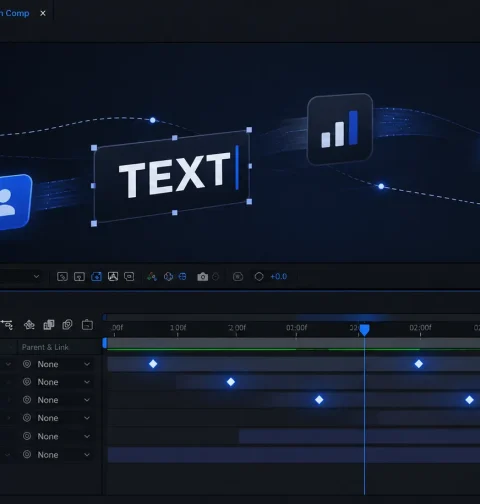Click the blue playhead current-time indicator
480x504 pixels.
[364, 330]
